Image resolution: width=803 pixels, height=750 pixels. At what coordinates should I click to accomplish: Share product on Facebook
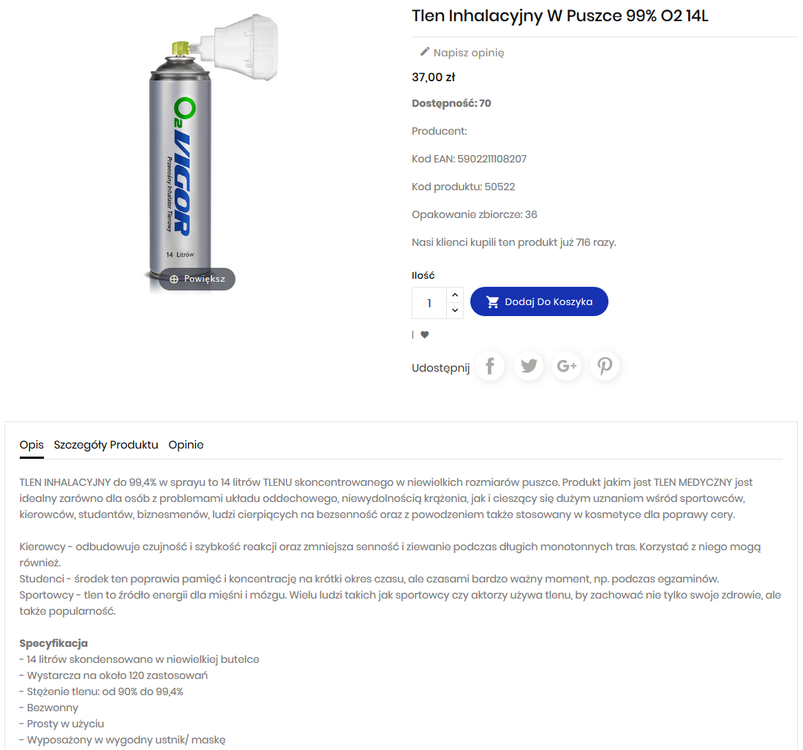[490, 366]
